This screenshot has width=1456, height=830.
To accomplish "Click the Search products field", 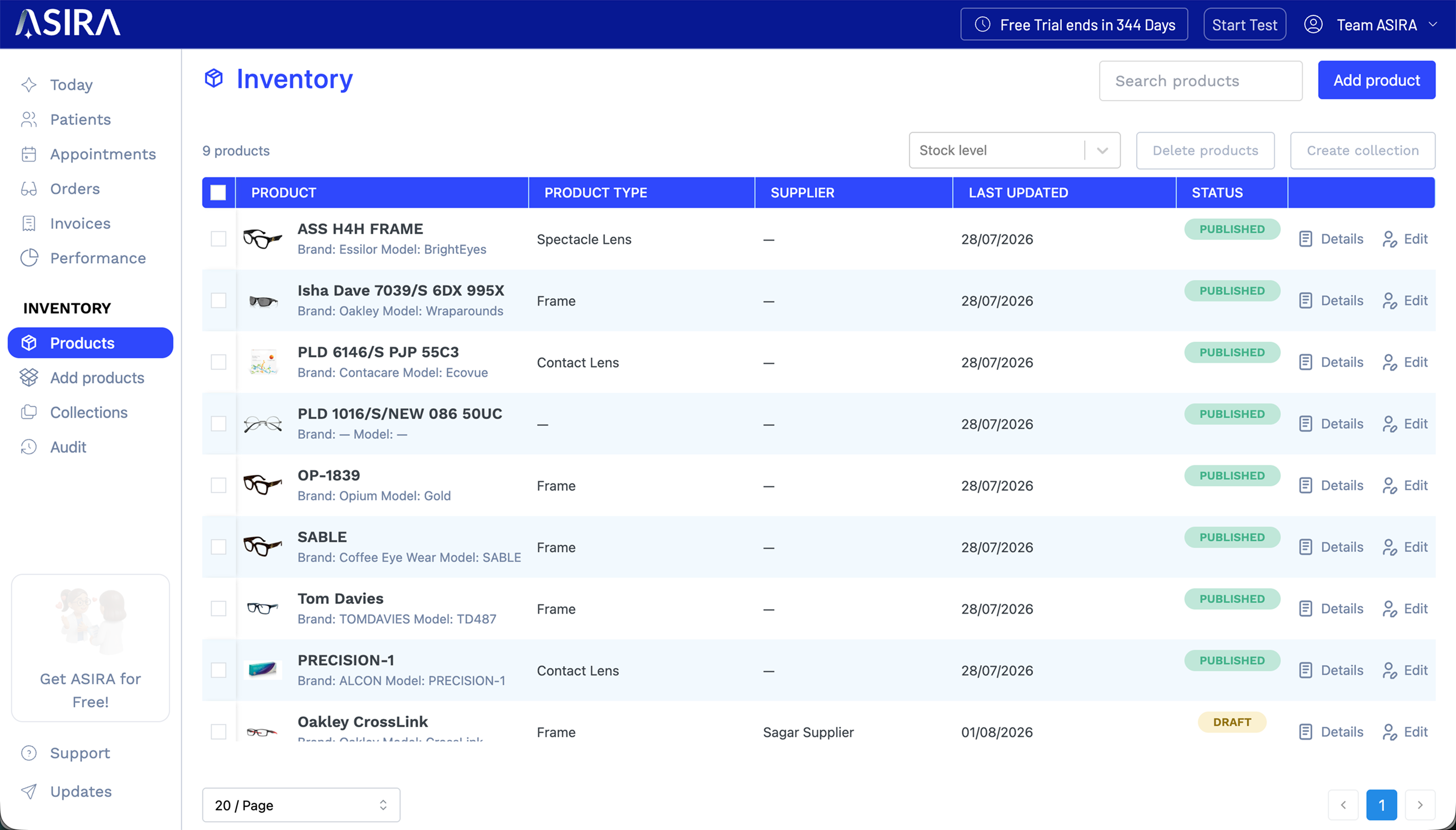I will 1201,81.
